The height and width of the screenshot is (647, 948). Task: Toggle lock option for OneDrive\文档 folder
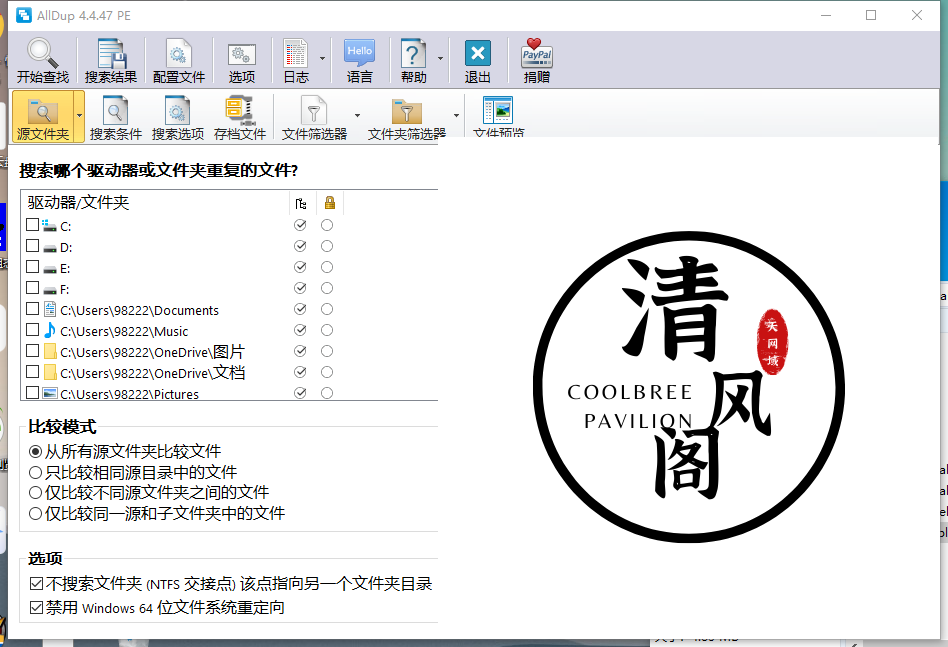pyautogui.click(x=327, y=372)
